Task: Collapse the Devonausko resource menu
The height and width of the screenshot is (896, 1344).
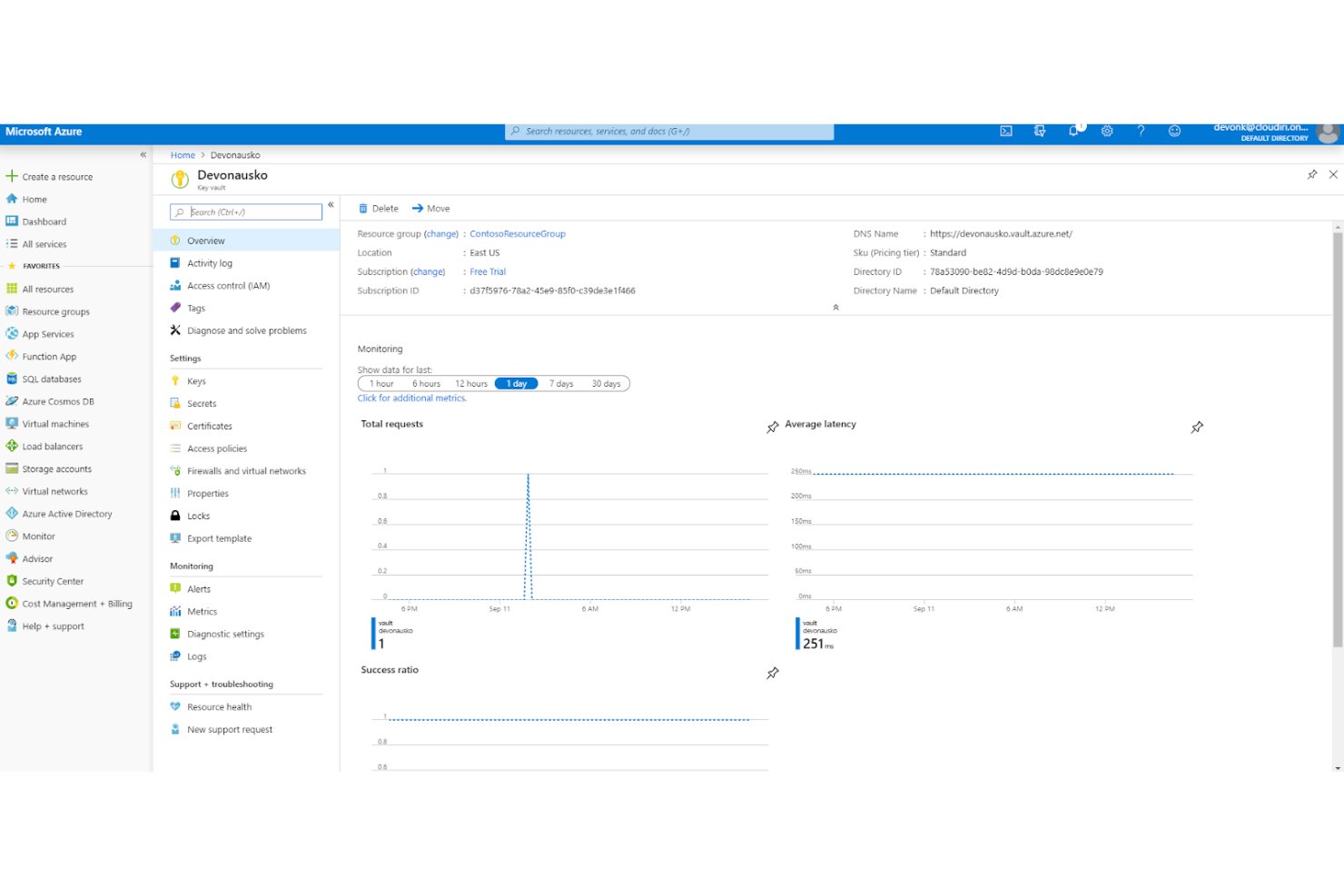Action: pos(330,204)
